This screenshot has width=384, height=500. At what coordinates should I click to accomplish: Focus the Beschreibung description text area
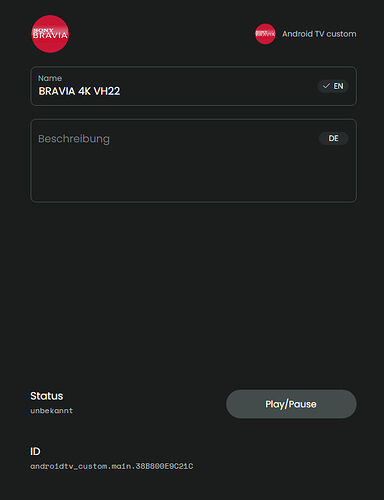(x=194, y=161)
